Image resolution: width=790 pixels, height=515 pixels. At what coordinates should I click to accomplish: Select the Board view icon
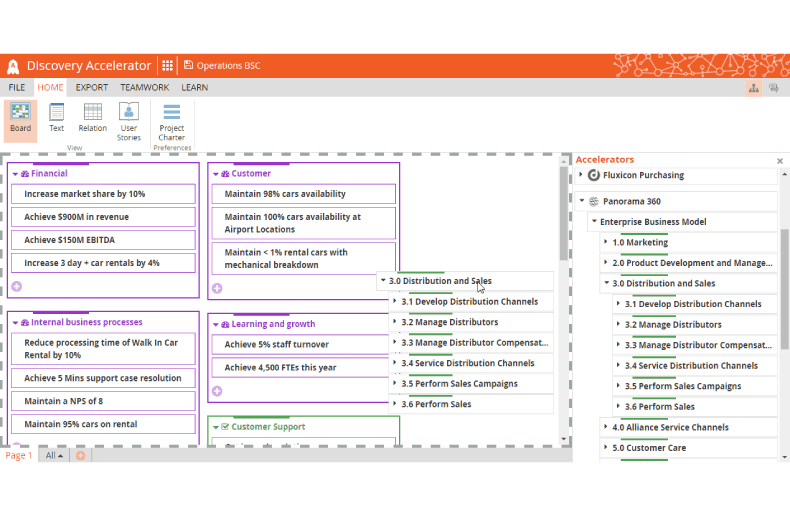[x=21, y=121]
